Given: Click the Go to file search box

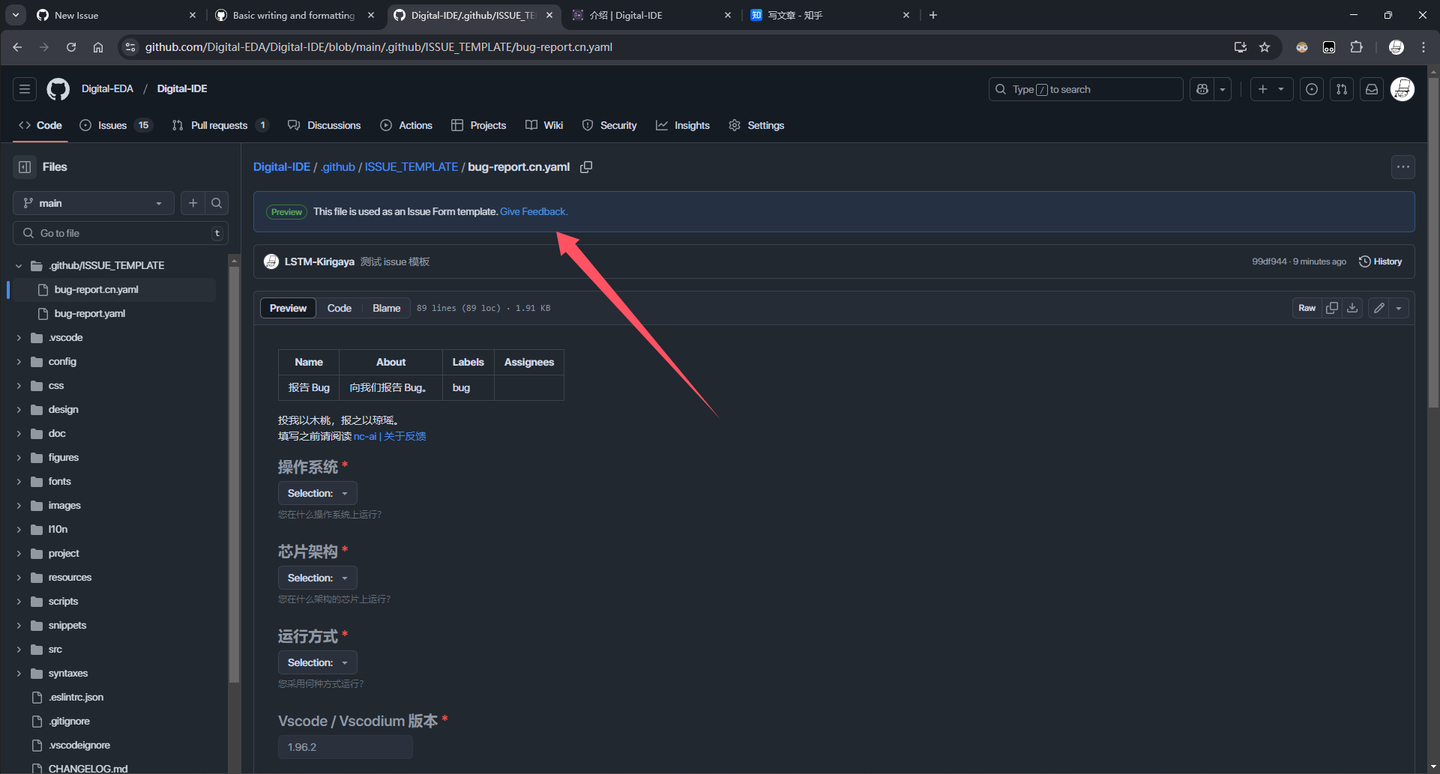Looking at the screenshot, I should 120,232.
